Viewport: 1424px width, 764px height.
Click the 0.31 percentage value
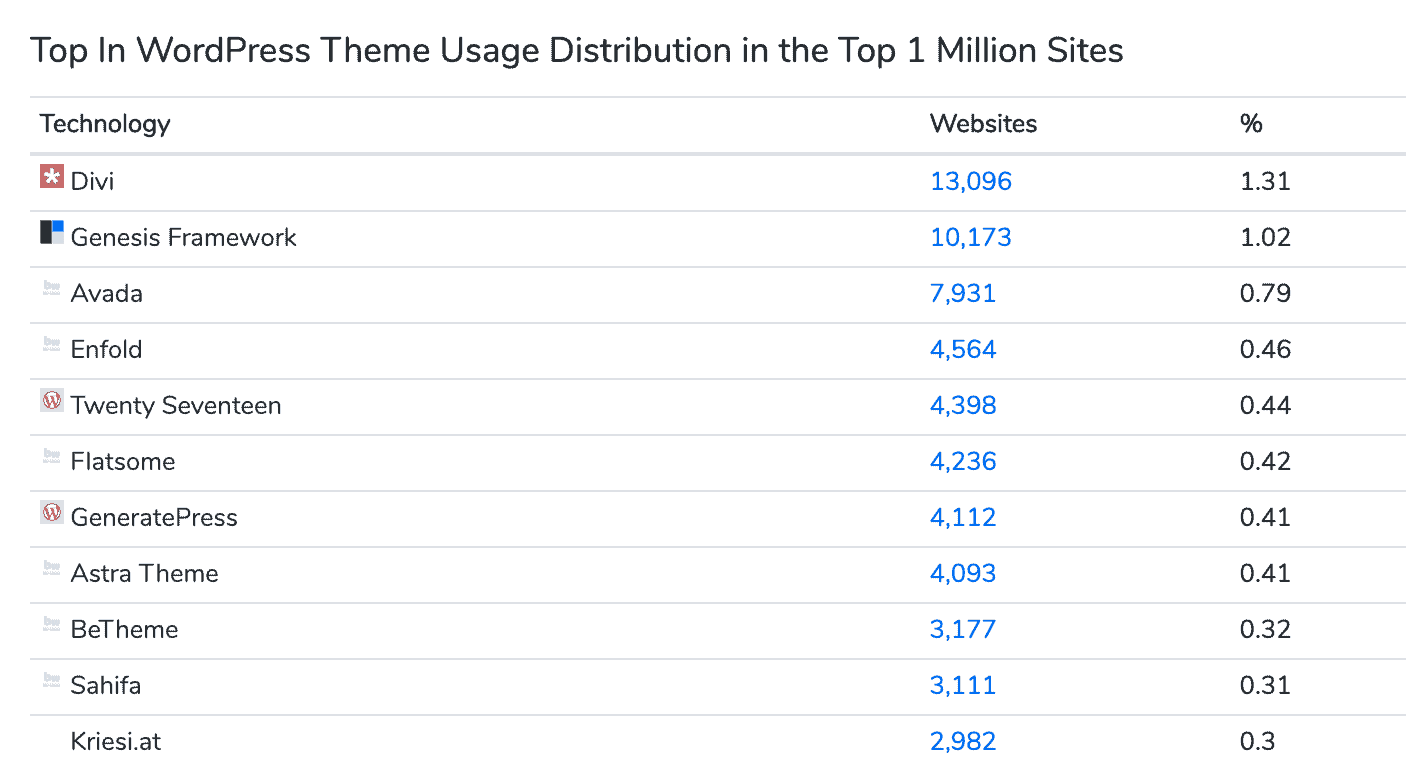pos(1265,685)
